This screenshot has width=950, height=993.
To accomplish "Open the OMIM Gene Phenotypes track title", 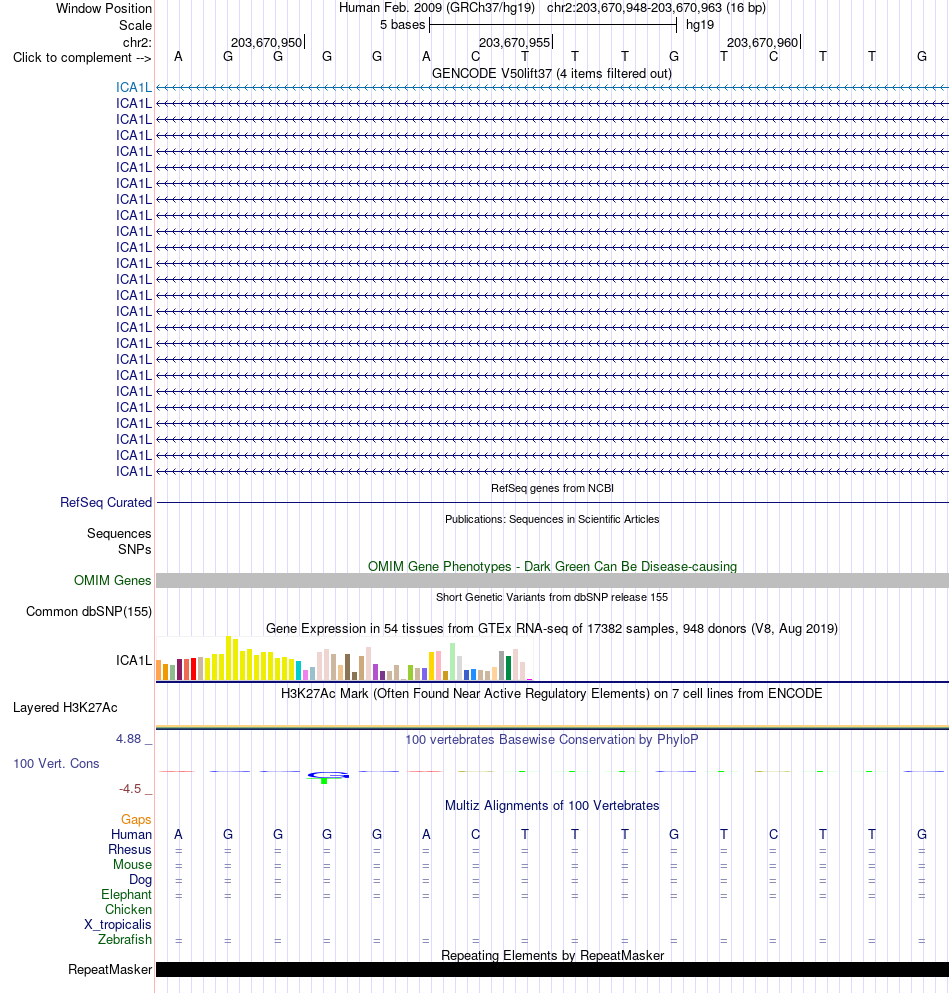I will tap(552, 566).
